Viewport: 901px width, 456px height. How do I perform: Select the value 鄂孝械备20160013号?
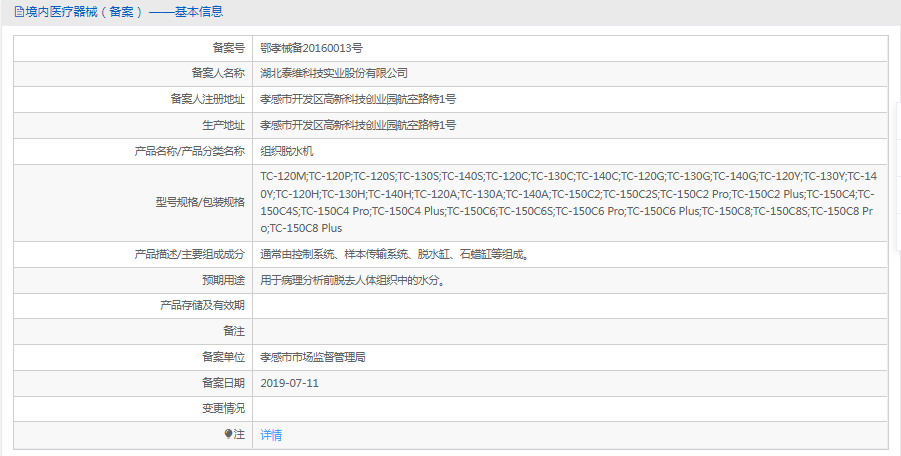point(311,48)
